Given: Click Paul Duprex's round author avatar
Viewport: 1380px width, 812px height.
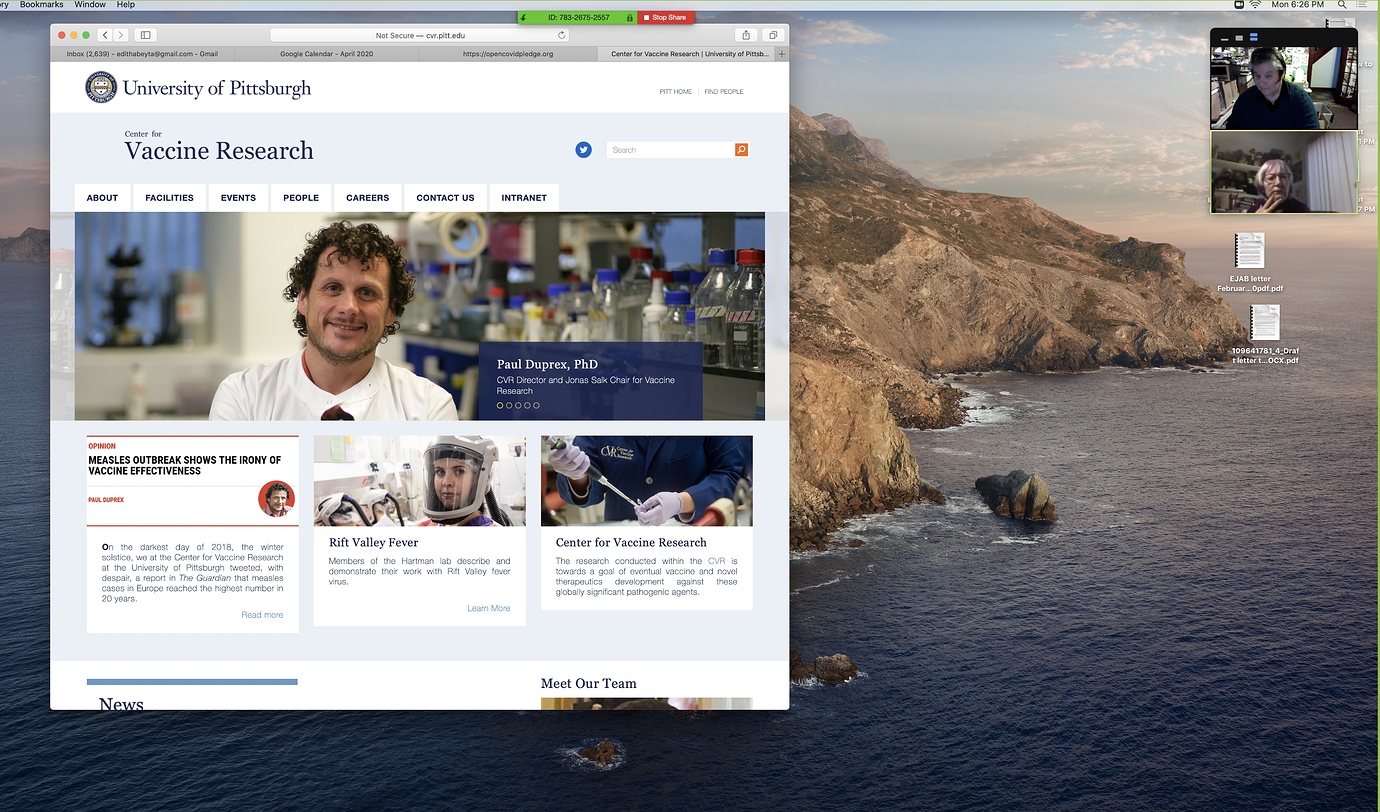Looking at the screenshot, I should [276, 499].
